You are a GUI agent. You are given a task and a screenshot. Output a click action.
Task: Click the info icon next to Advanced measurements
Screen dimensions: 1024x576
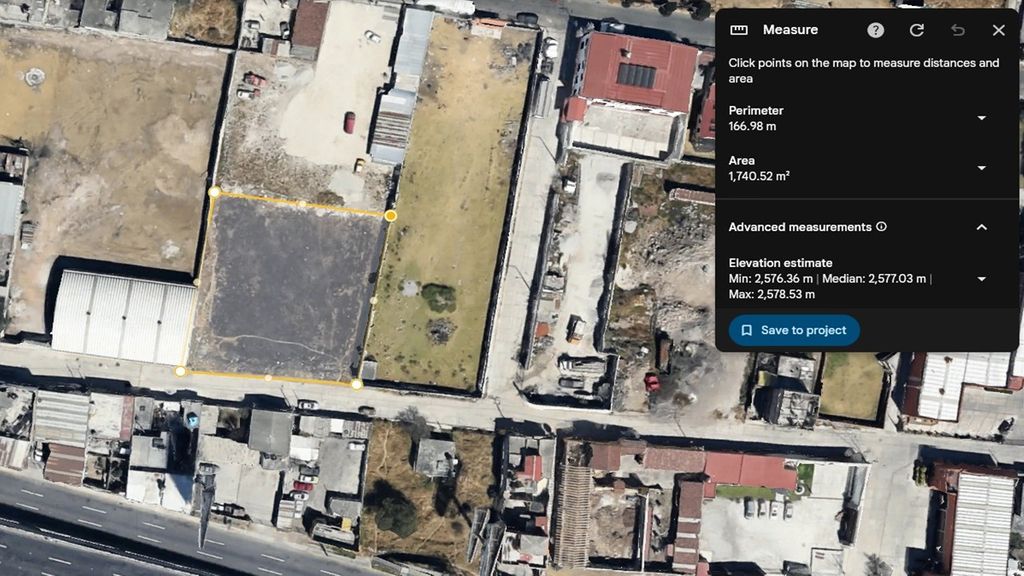click(881, 227)
